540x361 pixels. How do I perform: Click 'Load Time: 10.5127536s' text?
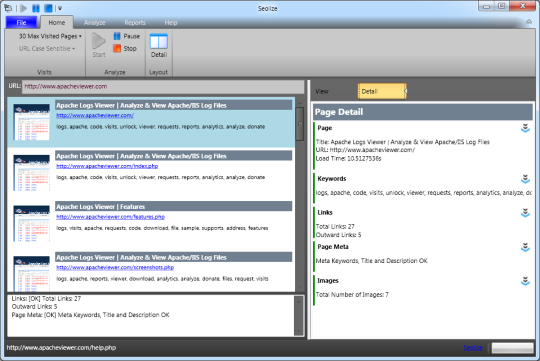pyautogui.click(x=349, y=159)
